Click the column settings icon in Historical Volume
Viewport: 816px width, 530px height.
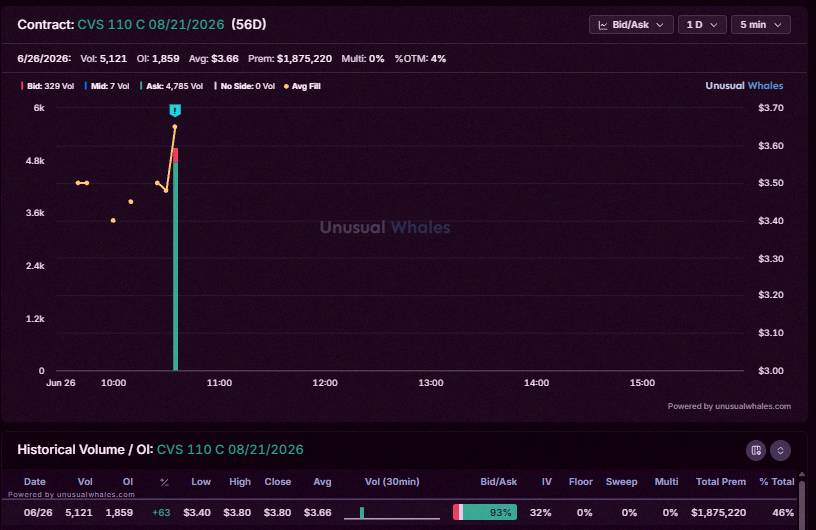tap(756, 450)
